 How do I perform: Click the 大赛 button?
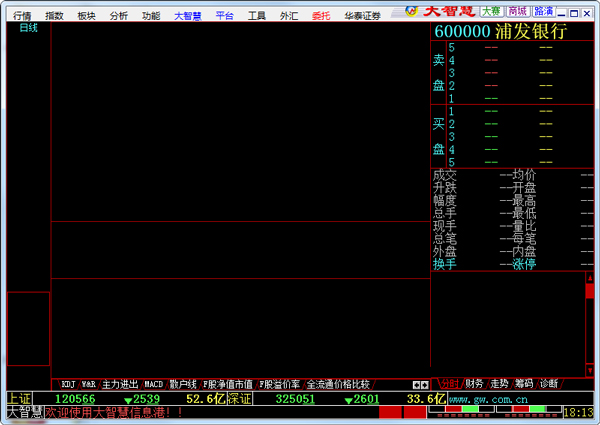491,11
